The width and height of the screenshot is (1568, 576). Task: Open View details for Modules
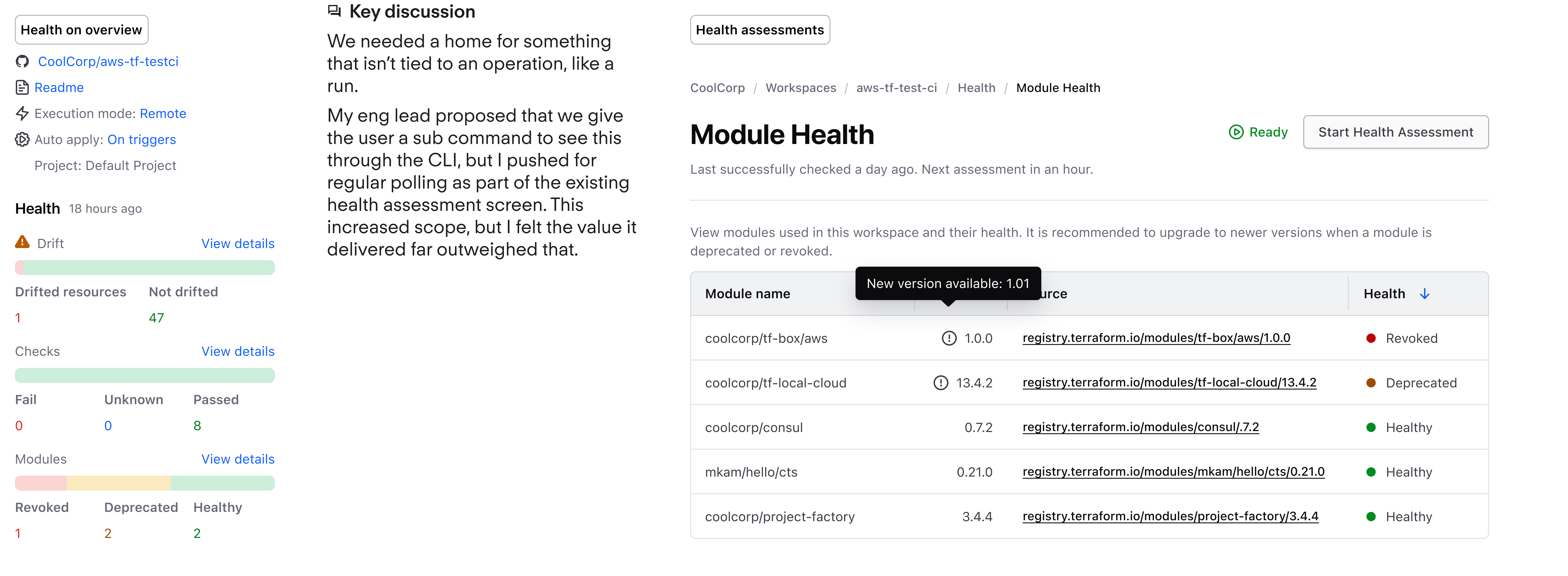click(237, 459)
